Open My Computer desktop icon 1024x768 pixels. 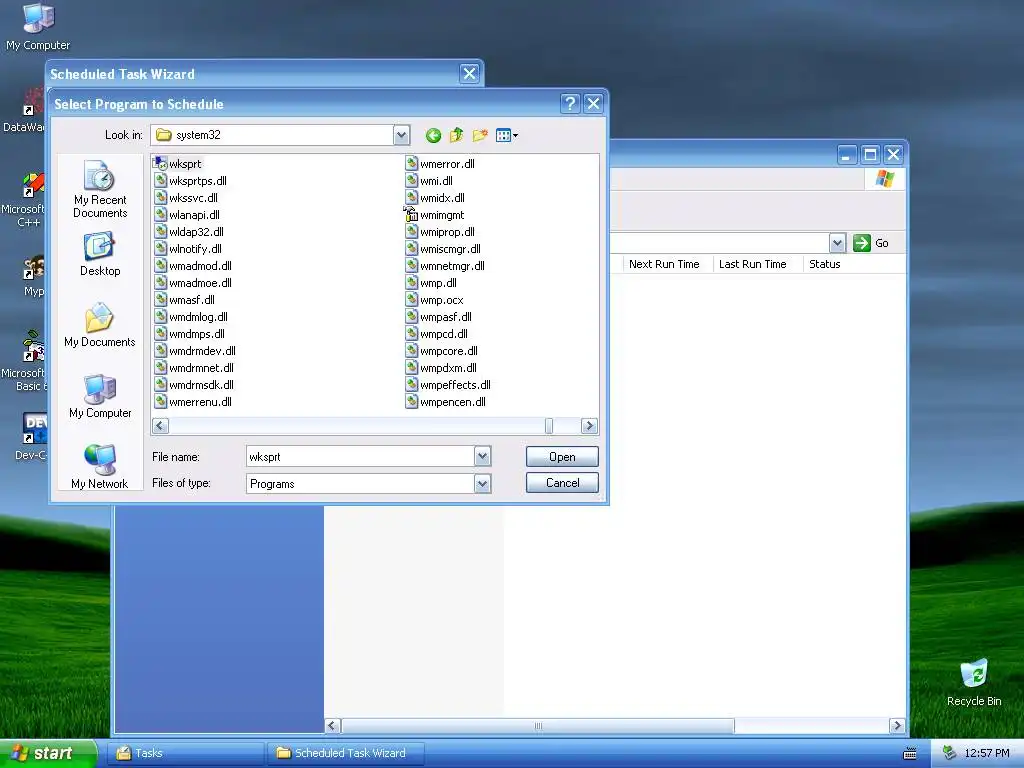[38, 26]
